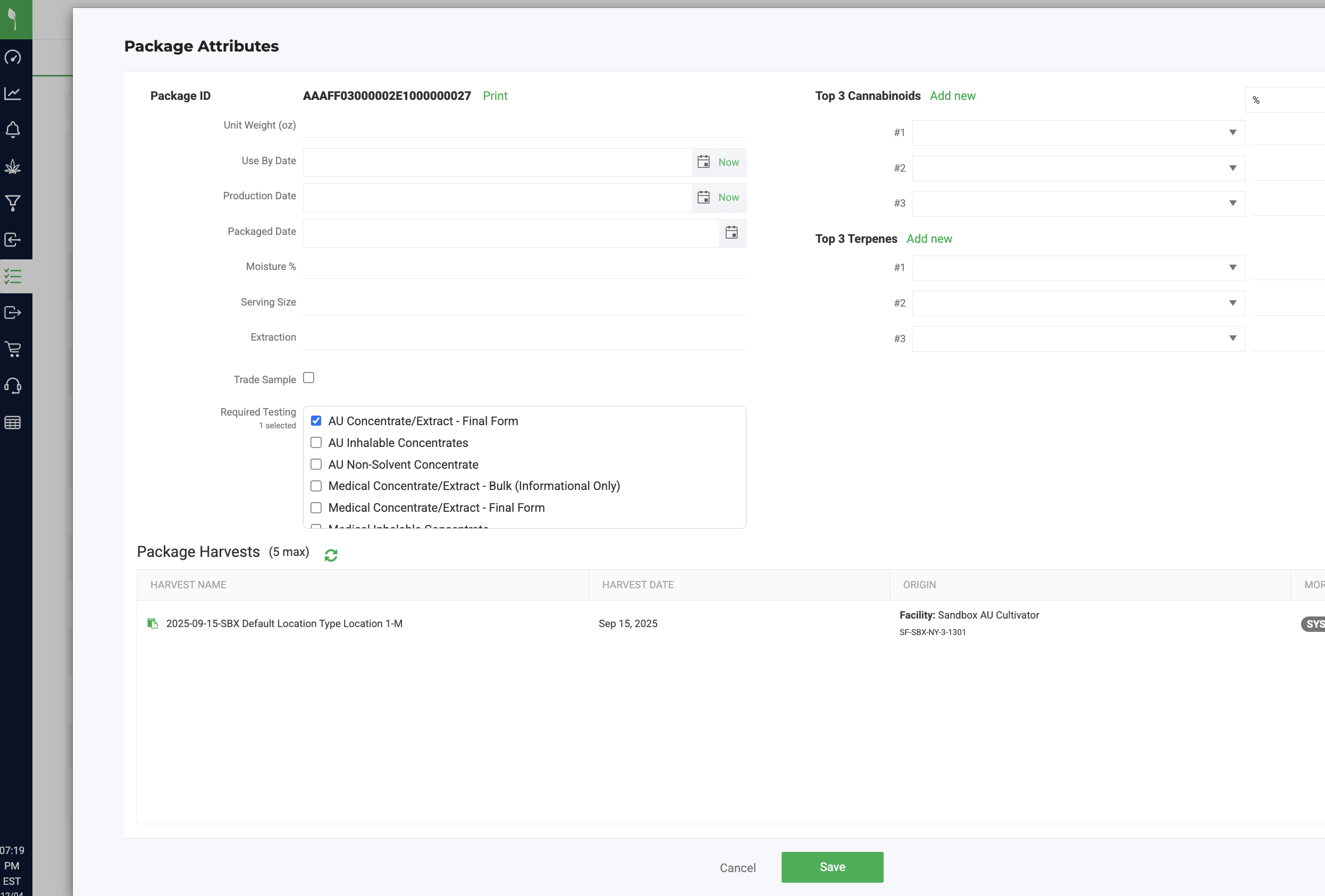Screen dimensions: 1325x896
Task: Open the Cannabinoid #1 dropdown
Action: tap(1078, 132)
